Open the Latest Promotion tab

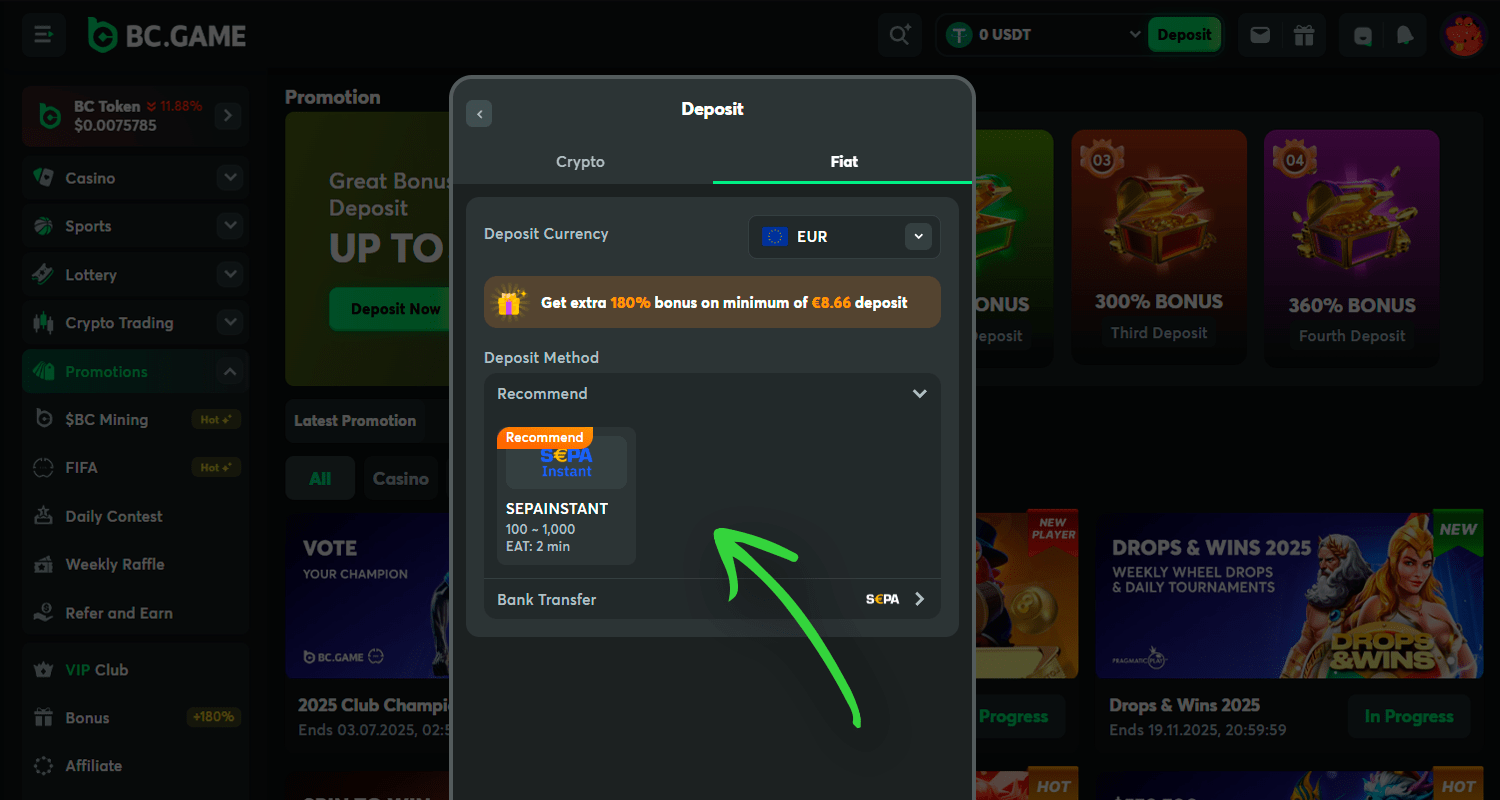(x=355, y=421)
